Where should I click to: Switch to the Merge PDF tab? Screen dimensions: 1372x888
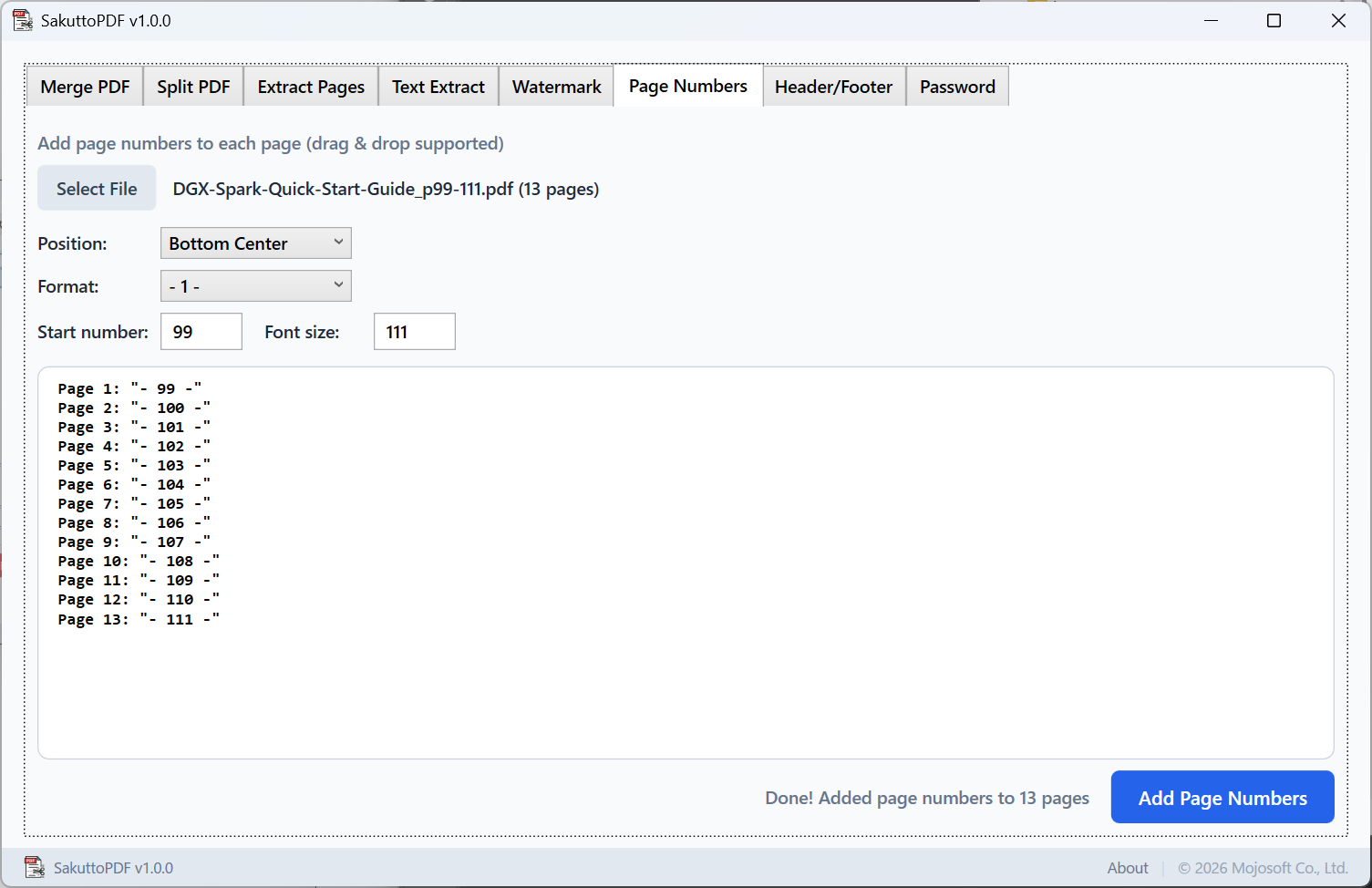tap(85, 87)
